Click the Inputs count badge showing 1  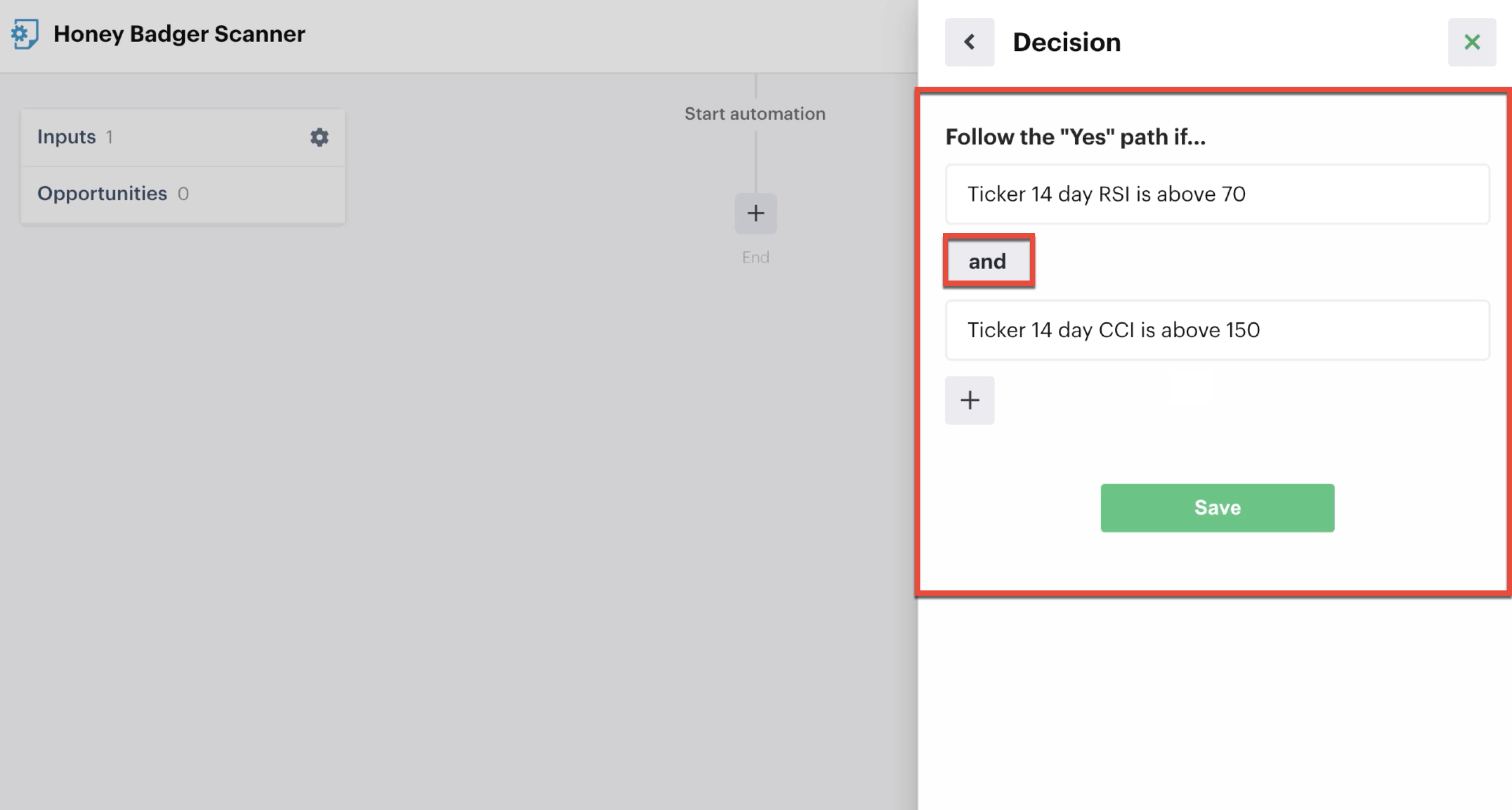click(109, 137)
